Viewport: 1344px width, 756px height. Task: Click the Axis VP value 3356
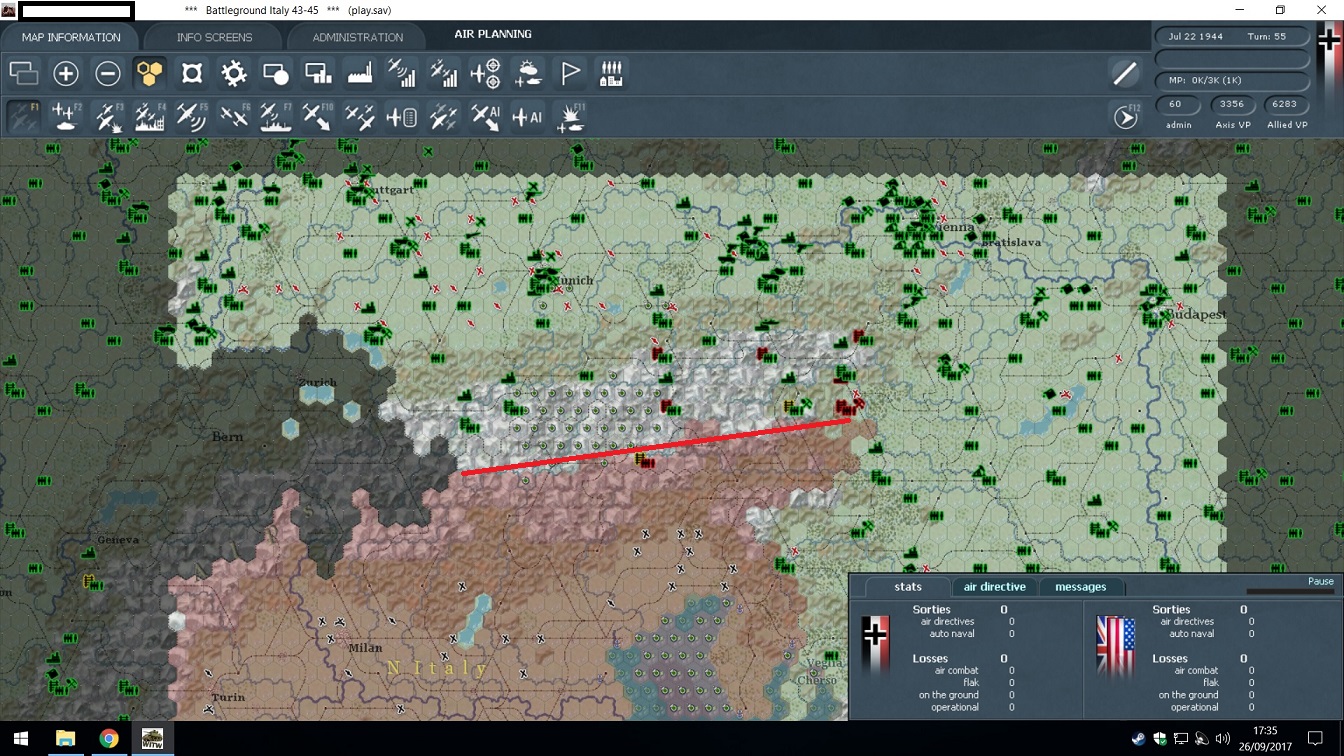tap(1232, 104)
